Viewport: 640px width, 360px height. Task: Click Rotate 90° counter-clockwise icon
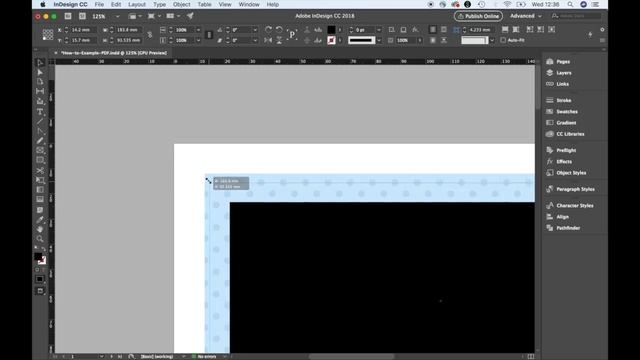coord(279,30)
